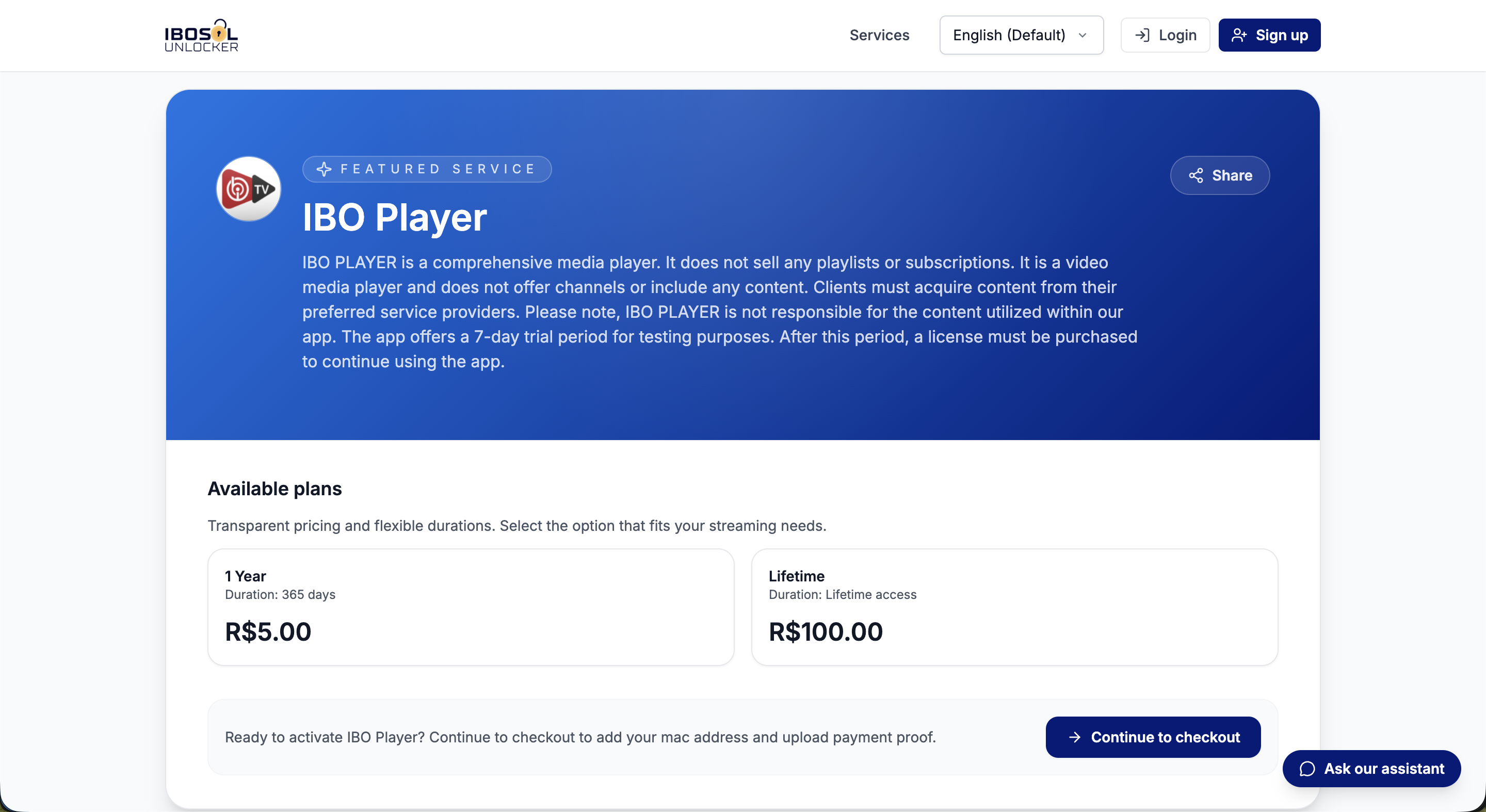
Task: Click the Sign up button
Action: pos(1269,35)
